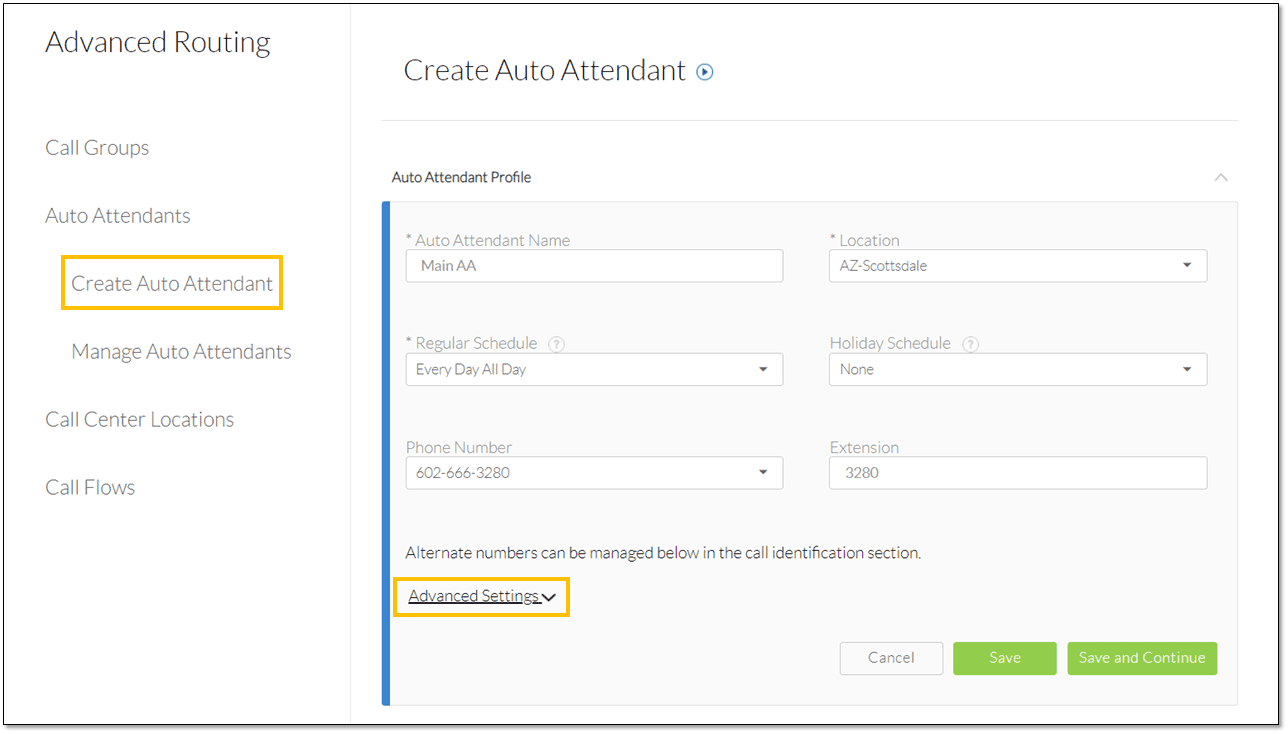Open the Holiday Schedule dropdown

point(1017,369)
